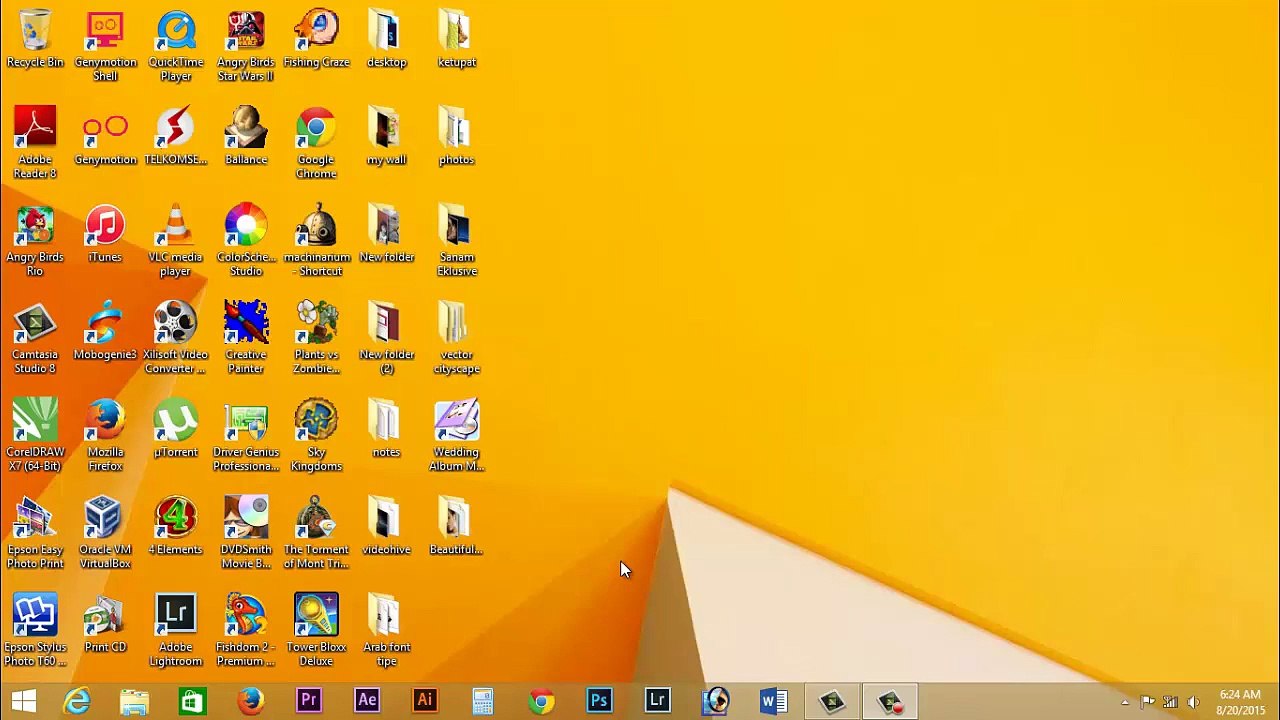Select the DVDSmith Movie Backup shortcut
This screenshot has width=1280, height=720.
point(246,534)
